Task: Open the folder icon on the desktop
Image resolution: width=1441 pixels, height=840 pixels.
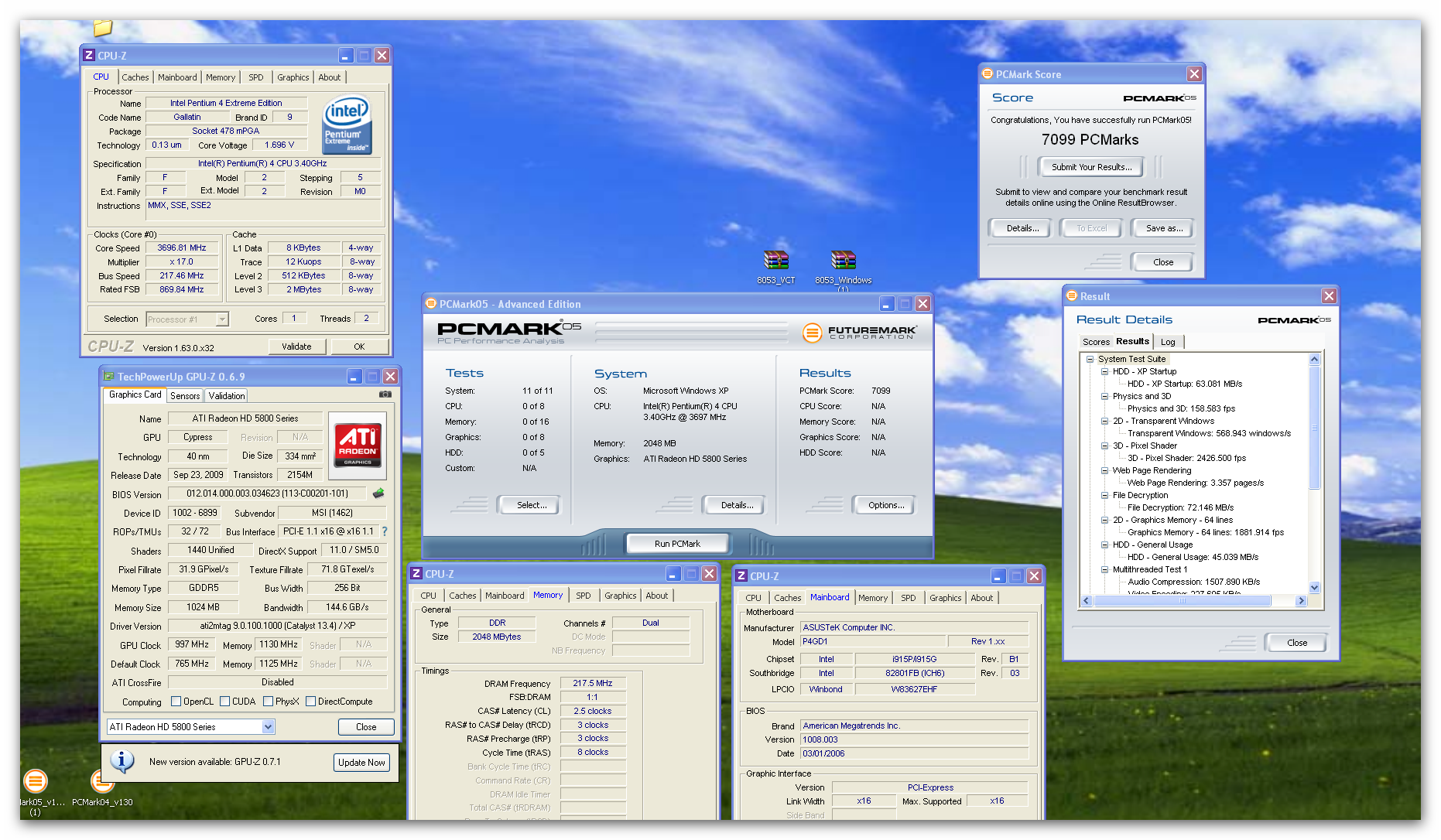Action: [x=103, y=28]
